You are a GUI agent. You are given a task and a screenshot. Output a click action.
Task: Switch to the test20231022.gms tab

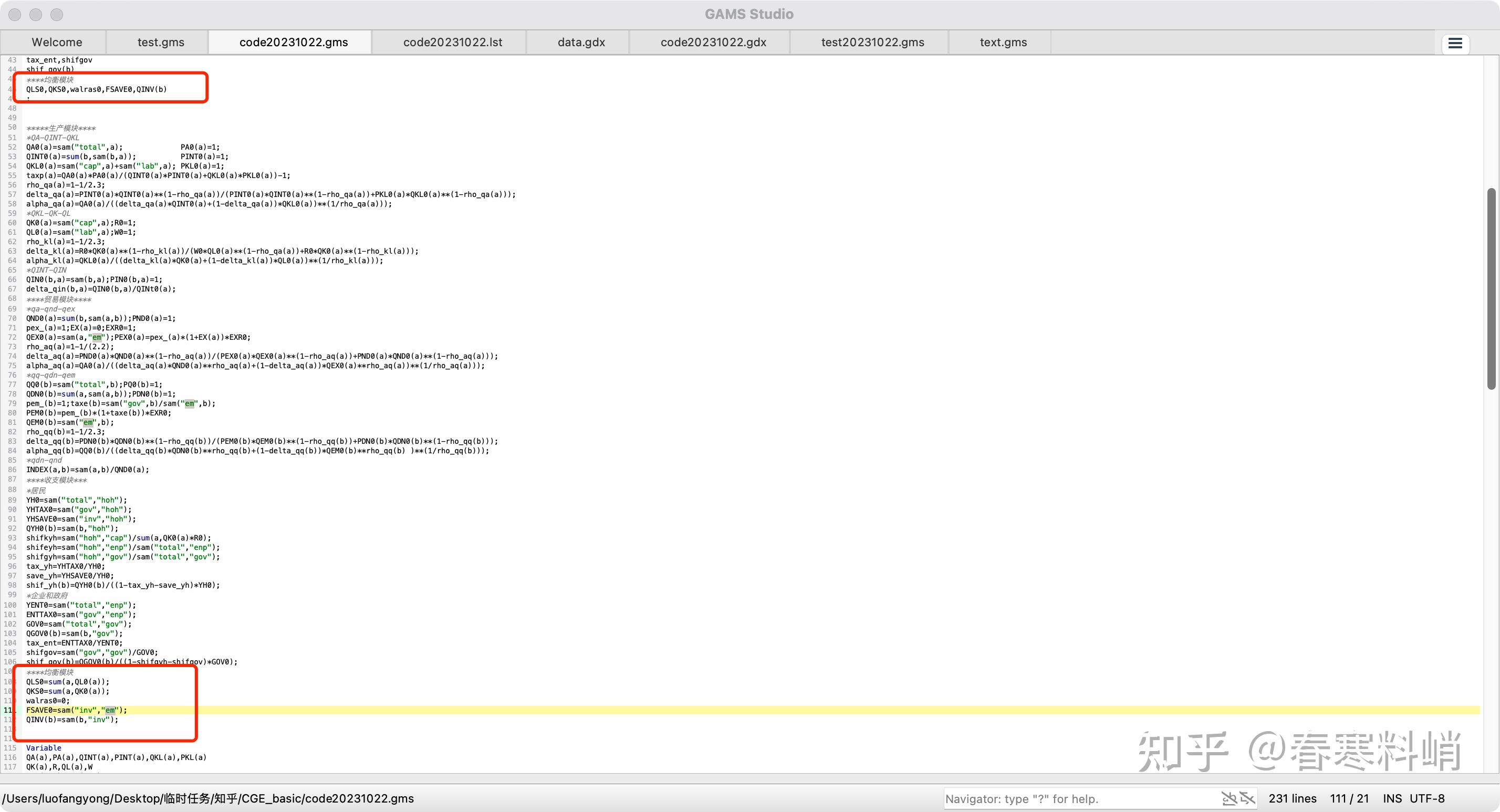click(x=872, y=42)
